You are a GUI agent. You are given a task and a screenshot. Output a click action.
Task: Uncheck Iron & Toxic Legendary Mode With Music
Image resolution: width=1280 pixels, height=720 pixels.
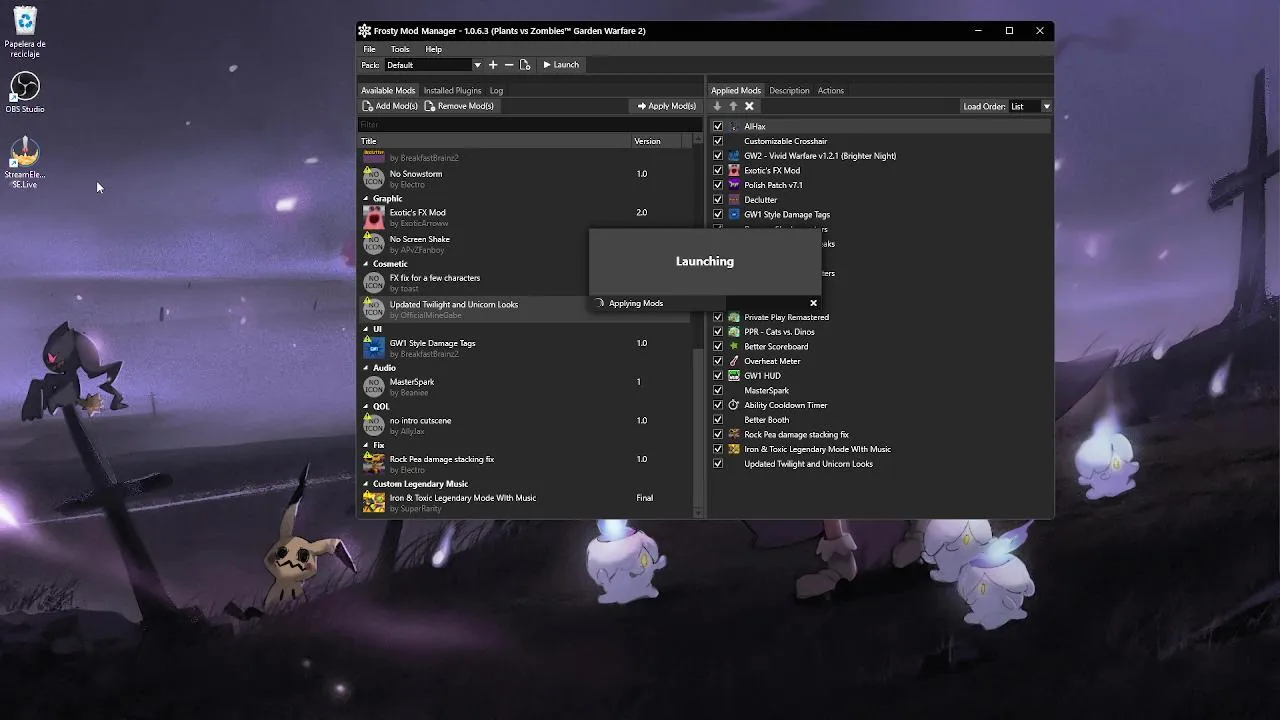tap(718, 449)
